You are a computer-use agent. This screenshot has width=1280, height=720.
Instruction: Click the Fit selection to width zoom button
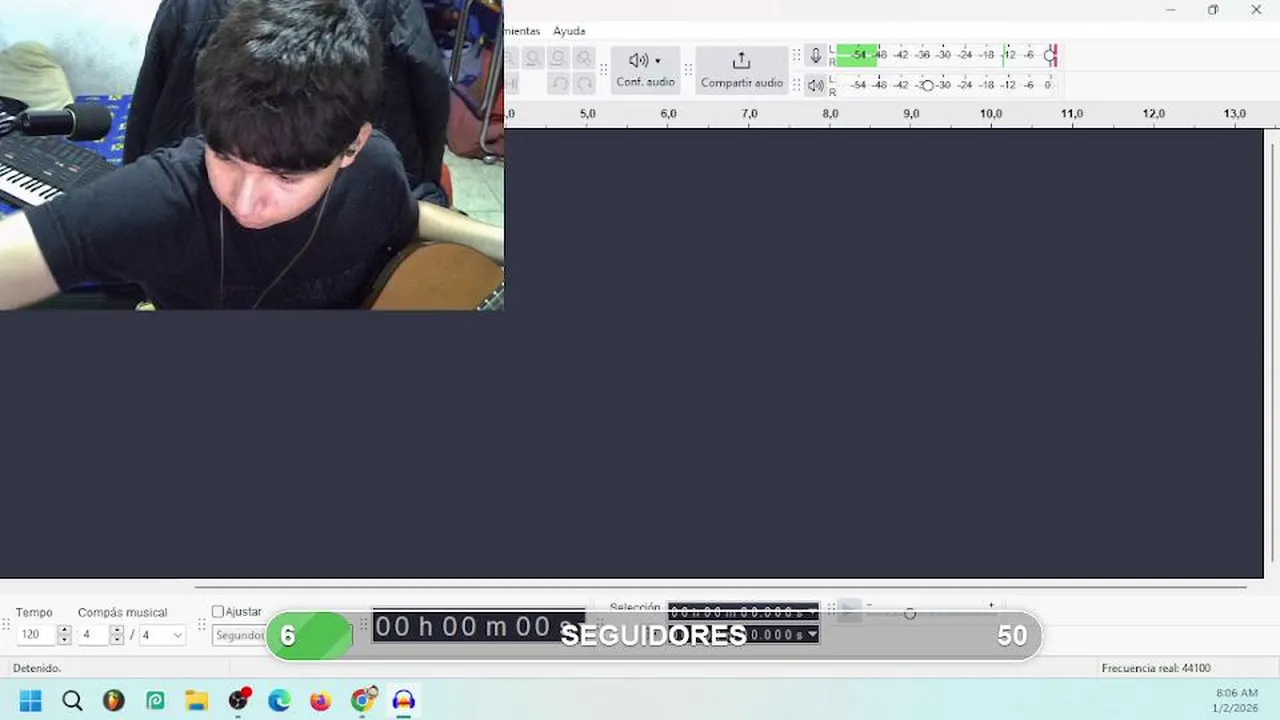(532, 58)
